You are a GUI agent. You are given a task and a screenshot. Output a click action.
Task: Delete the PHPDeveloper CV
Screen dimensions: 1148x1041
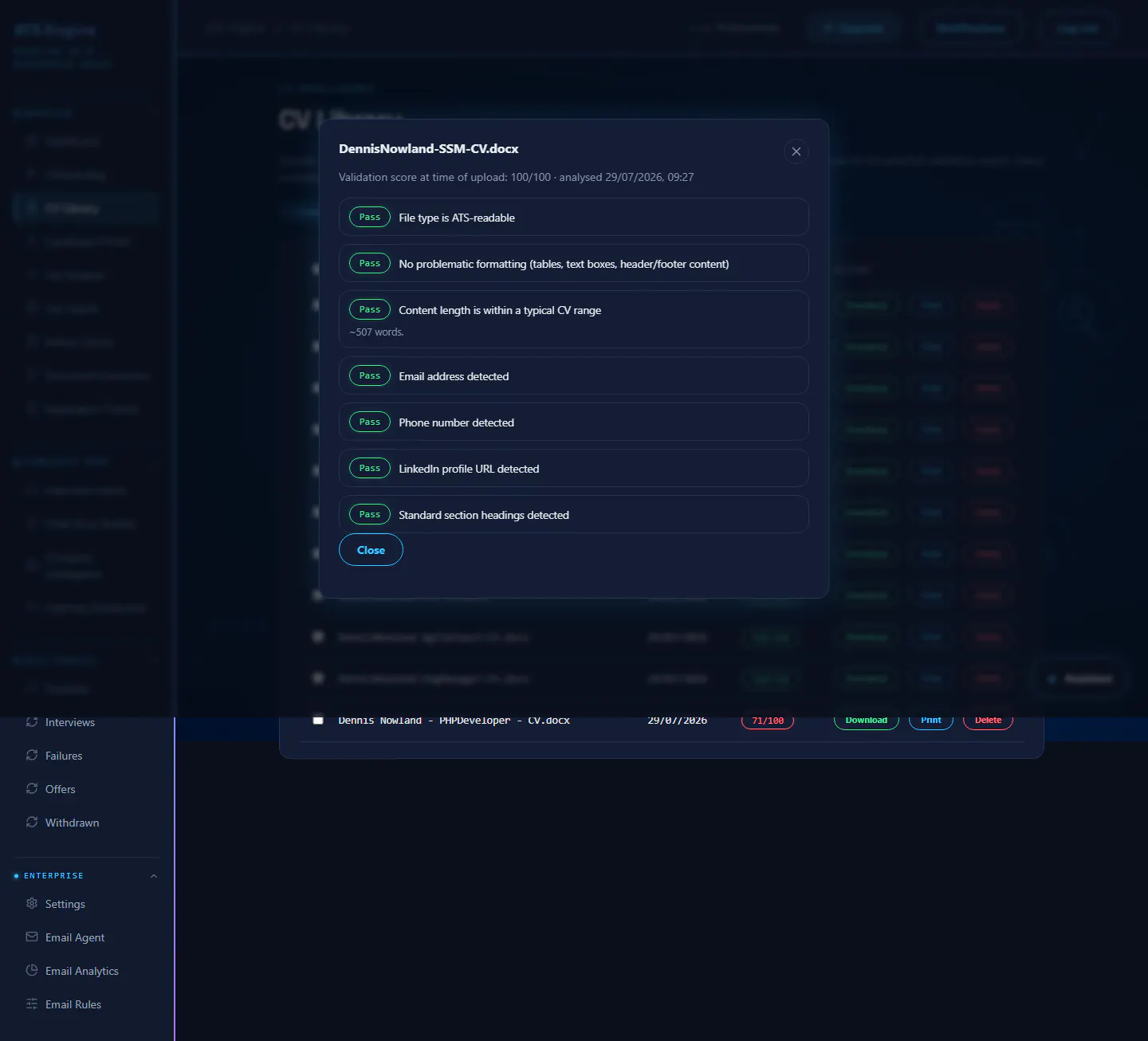coord(989,721)
